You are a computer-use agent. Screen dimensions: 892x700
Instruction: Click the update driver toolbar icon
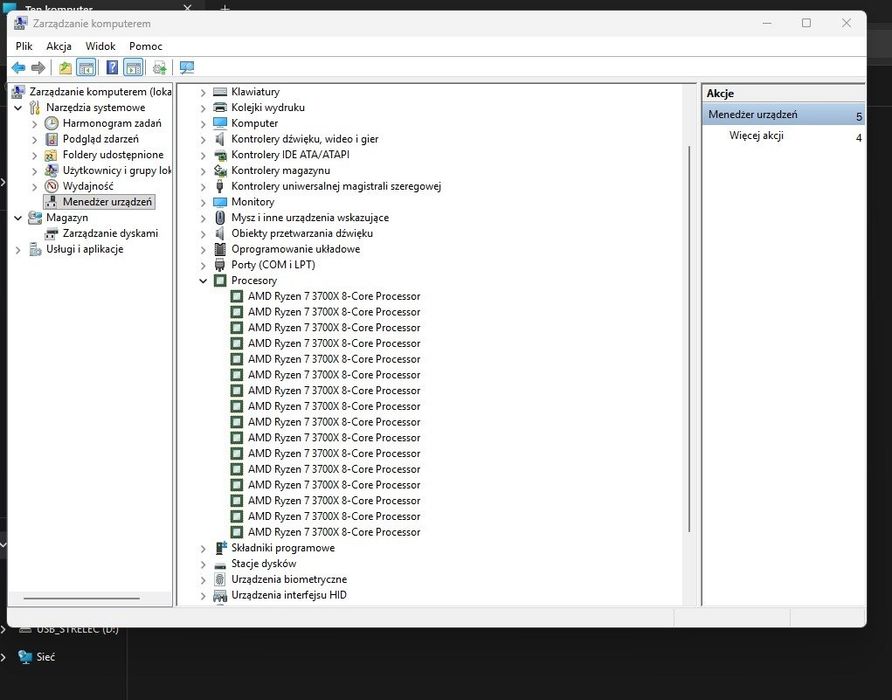tap(160, 68)
